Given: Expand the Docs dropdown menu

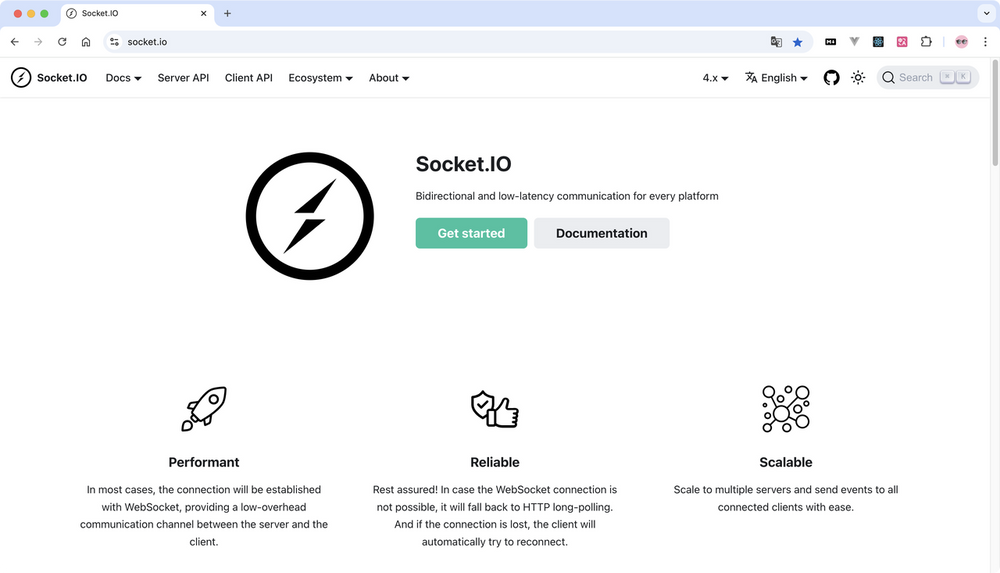Looking at the screenshot, I should click(x=123, y=78).
